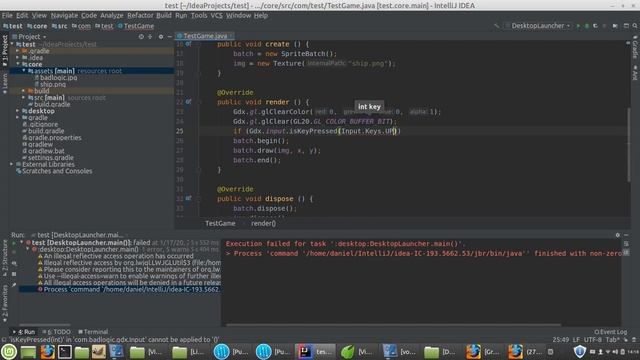Viewport: 640px width, 360px height.
Task: Open Project panel settings gear
Action: [160, 36]
